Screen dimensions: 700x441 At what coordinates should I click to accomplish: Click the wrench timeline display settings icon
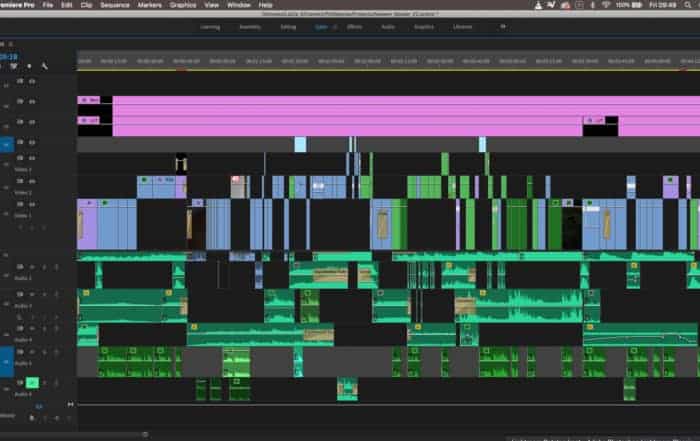click(44, 66)
